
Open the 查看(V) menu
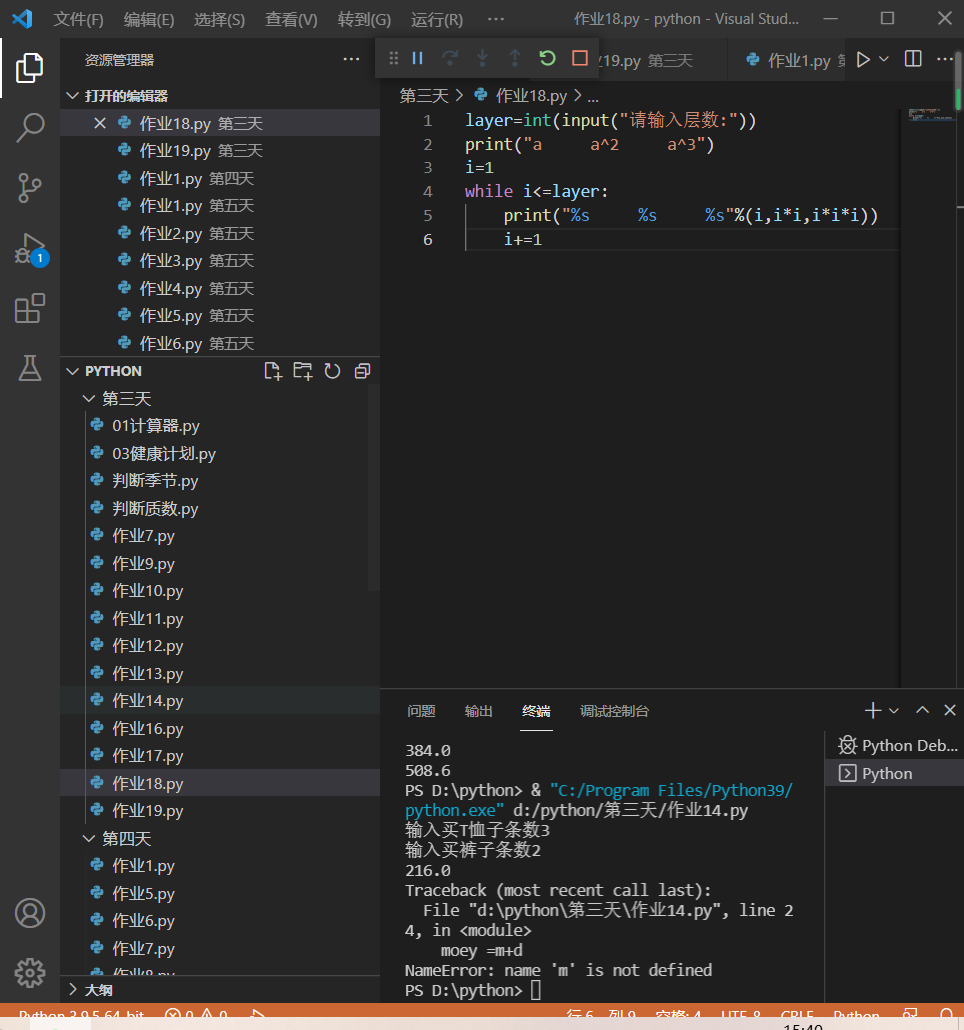[291, 20]
